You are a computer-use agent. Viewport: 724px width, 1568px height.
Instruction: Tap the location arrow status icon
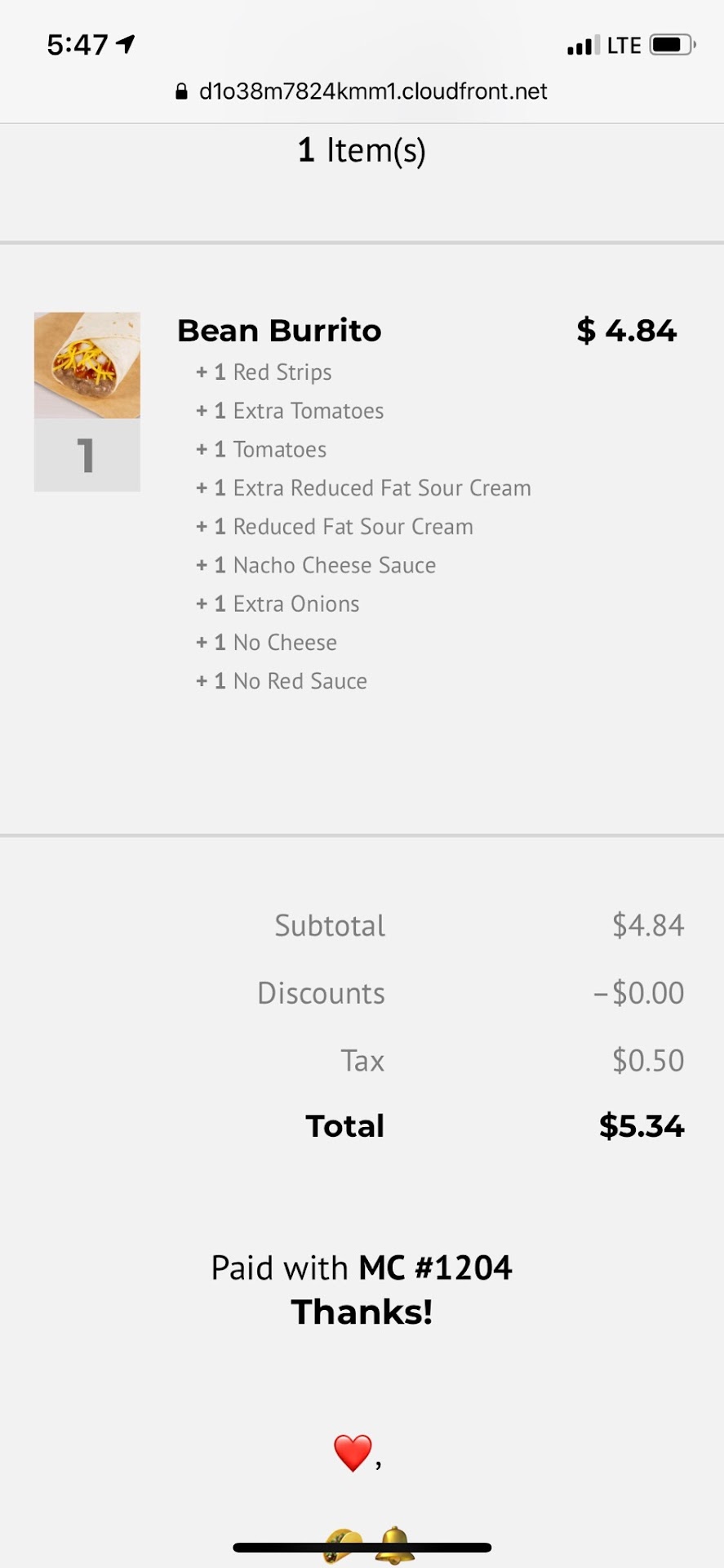126,44
